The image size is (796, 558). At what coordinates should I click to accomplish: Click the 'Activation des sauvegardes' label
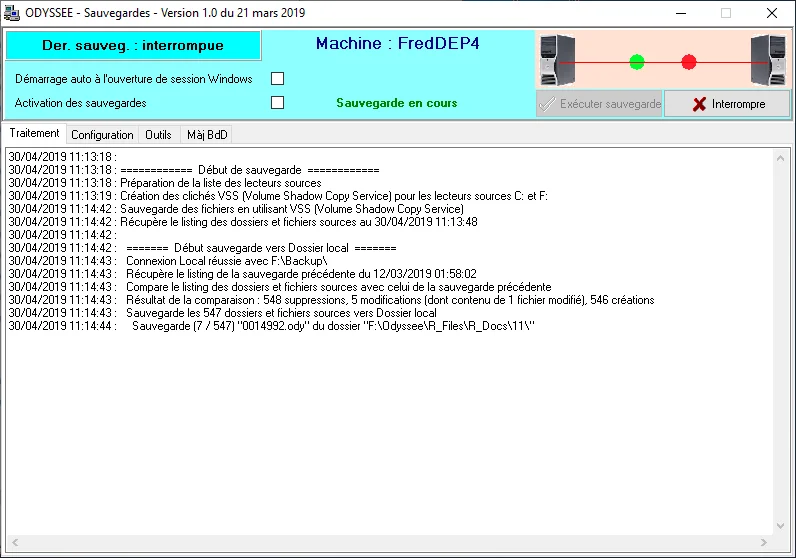[x=80, y=103]
